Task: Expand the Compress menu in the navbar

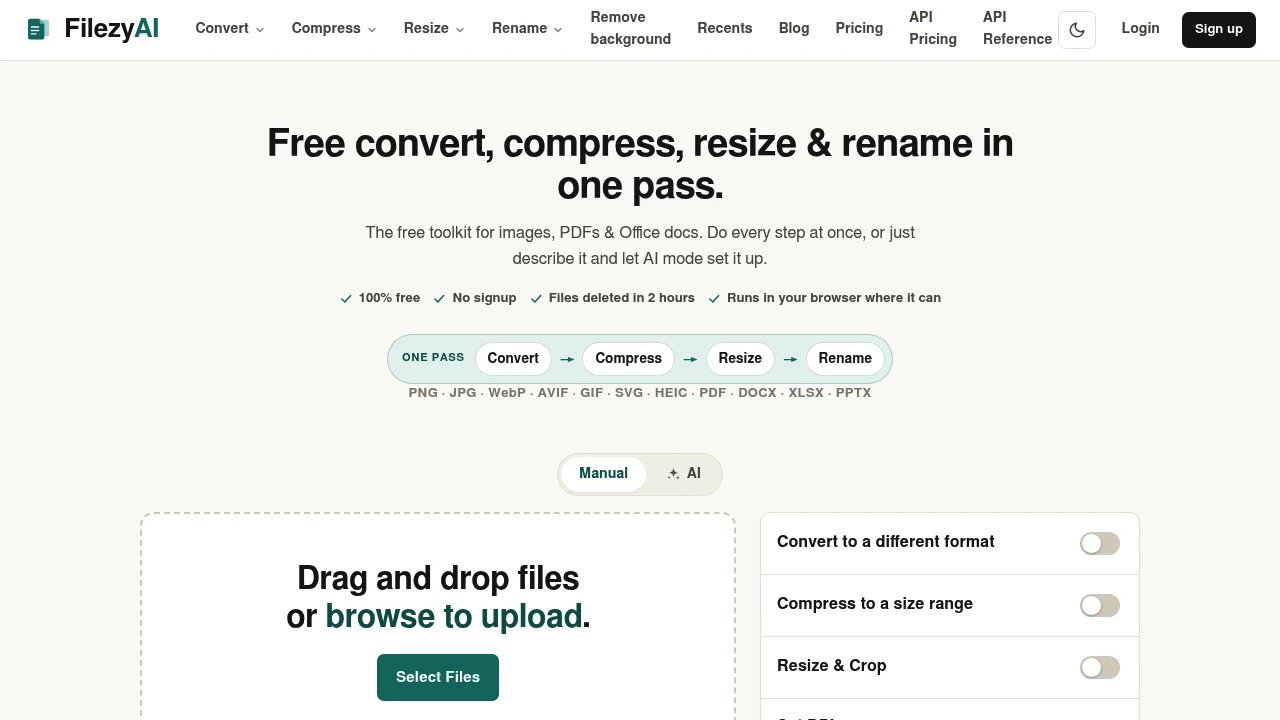Action: point(334,28)
